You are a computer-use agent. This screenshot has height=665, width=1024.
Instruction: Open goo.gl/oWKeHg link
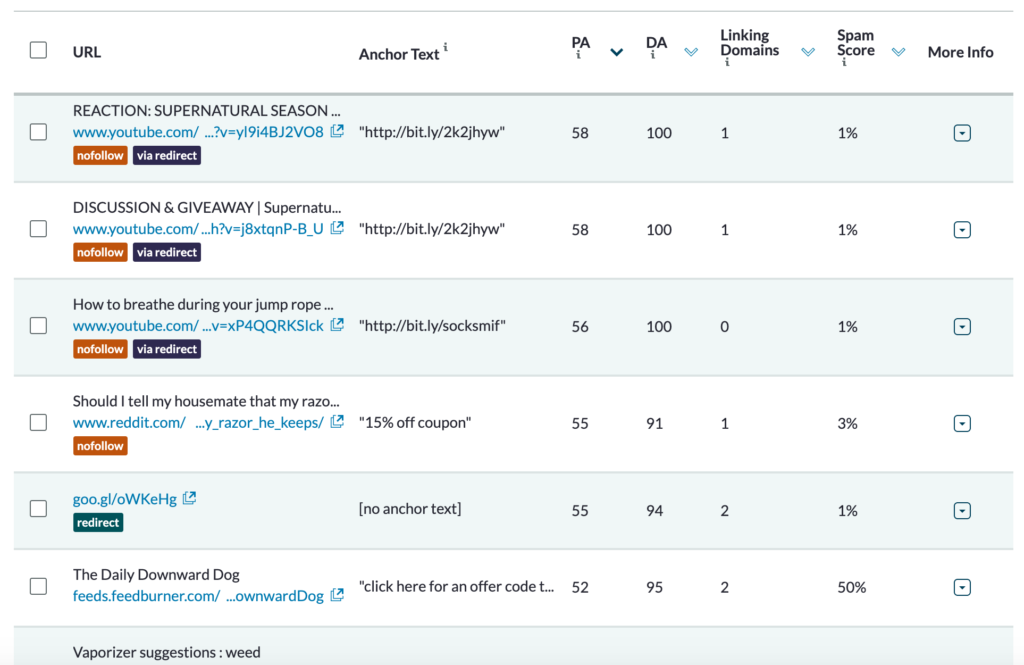pos(125,499)
